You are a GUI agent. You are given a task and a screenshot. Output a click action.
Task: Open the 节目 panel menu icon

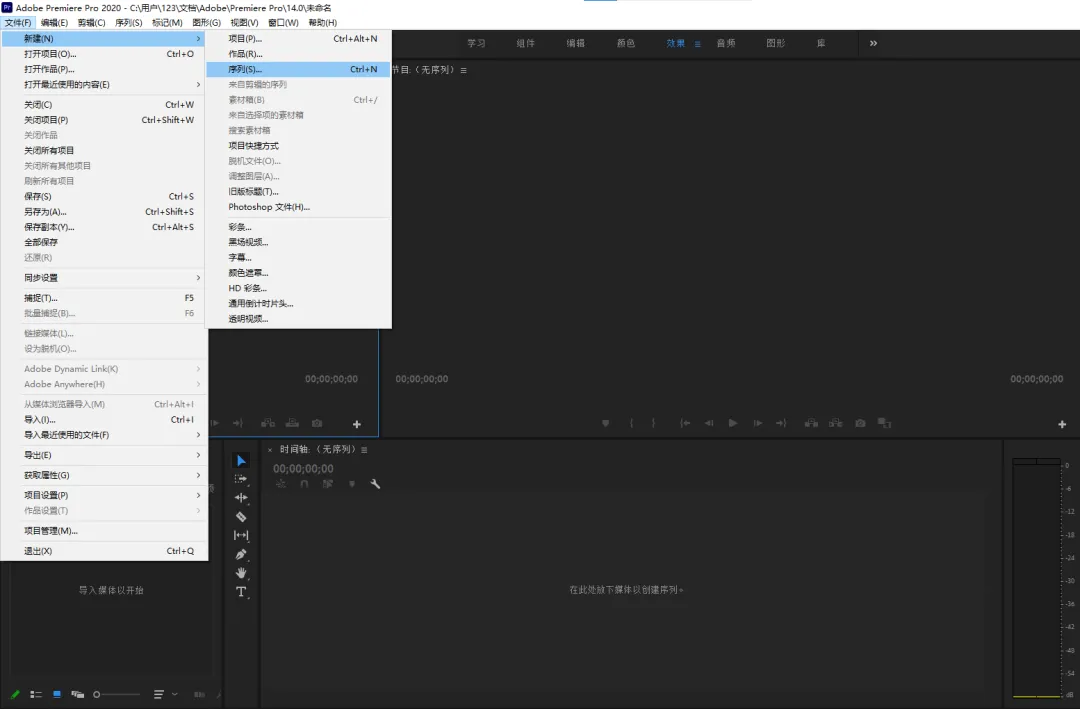click(464, 70)
